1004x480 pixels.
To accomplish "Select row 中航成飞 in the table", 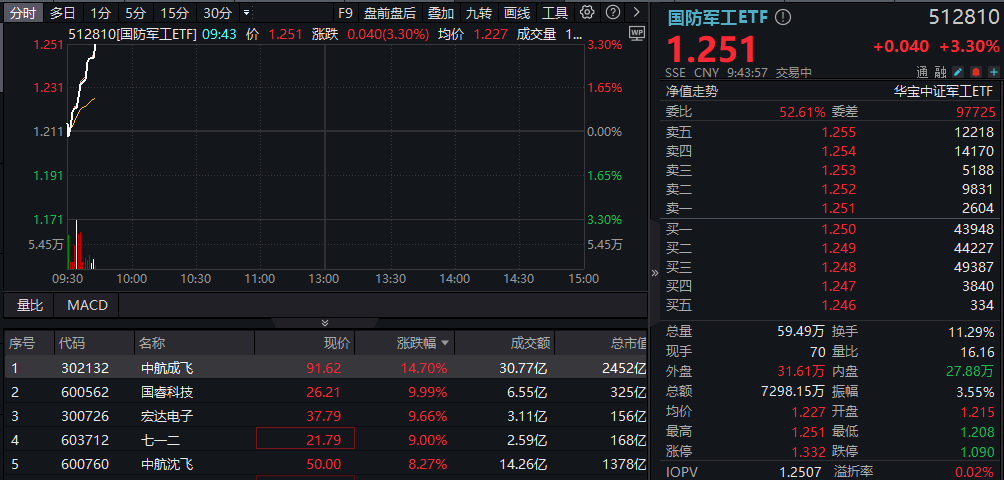I will [325, 368].
